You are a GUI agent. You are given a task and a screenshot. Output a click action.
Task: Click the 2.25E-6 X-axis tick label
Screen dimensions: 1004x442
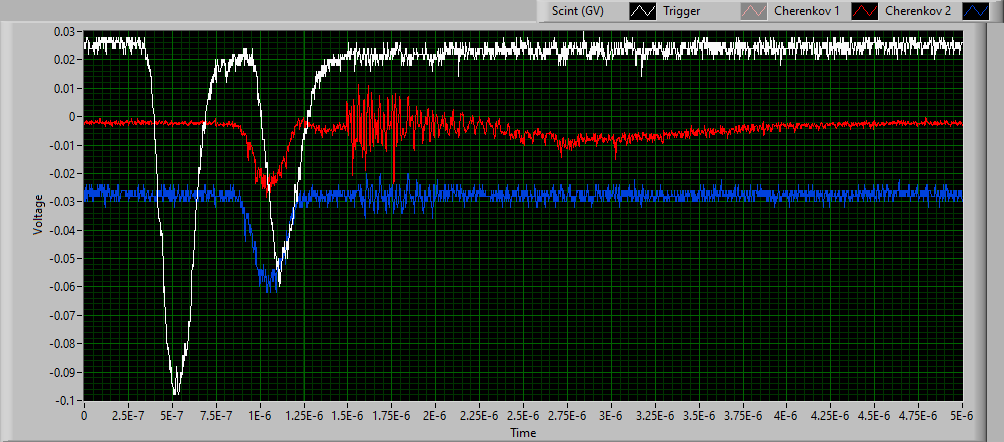[x=480, y=415]
